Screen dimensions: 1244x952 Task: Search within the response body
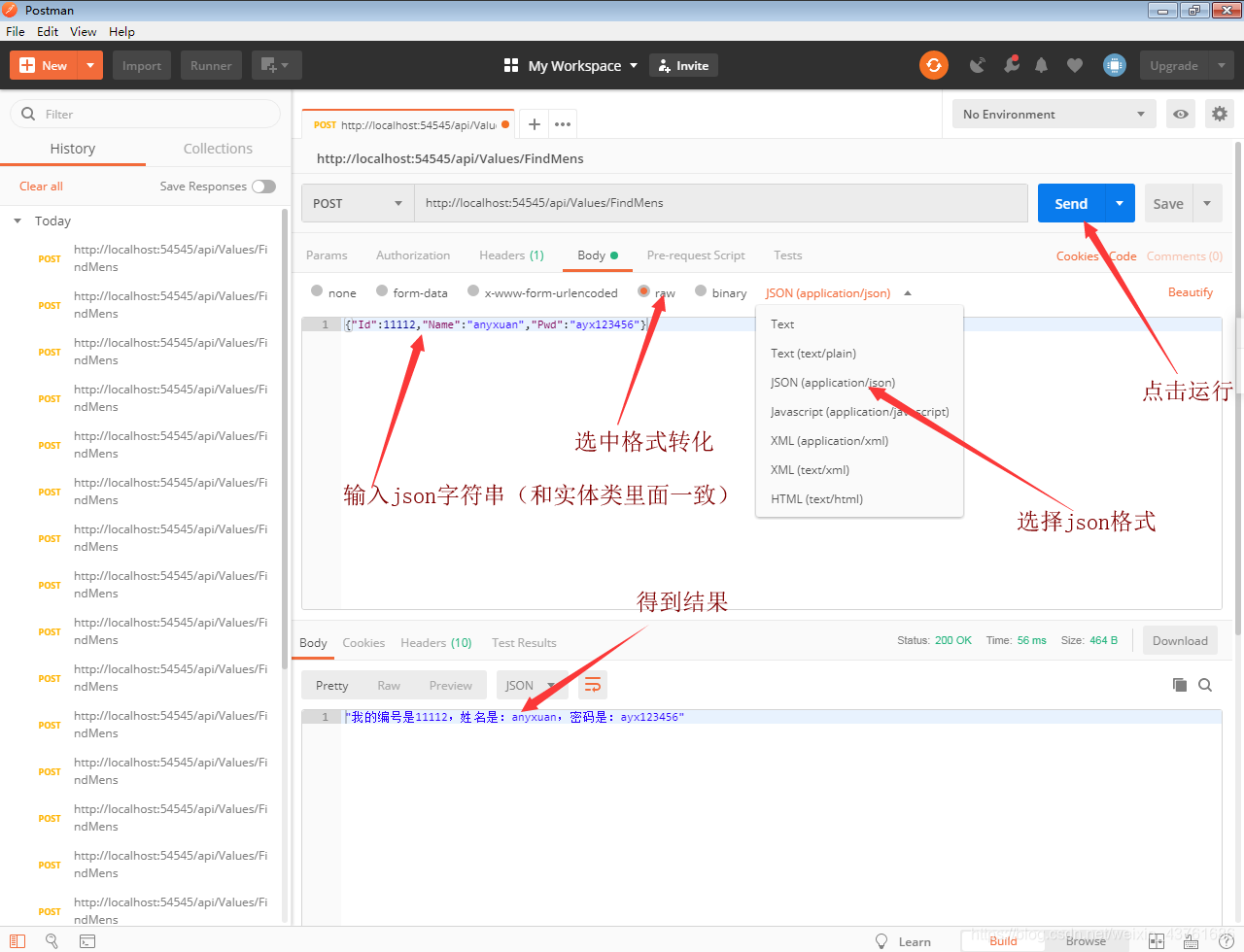tap(1205, 685)
